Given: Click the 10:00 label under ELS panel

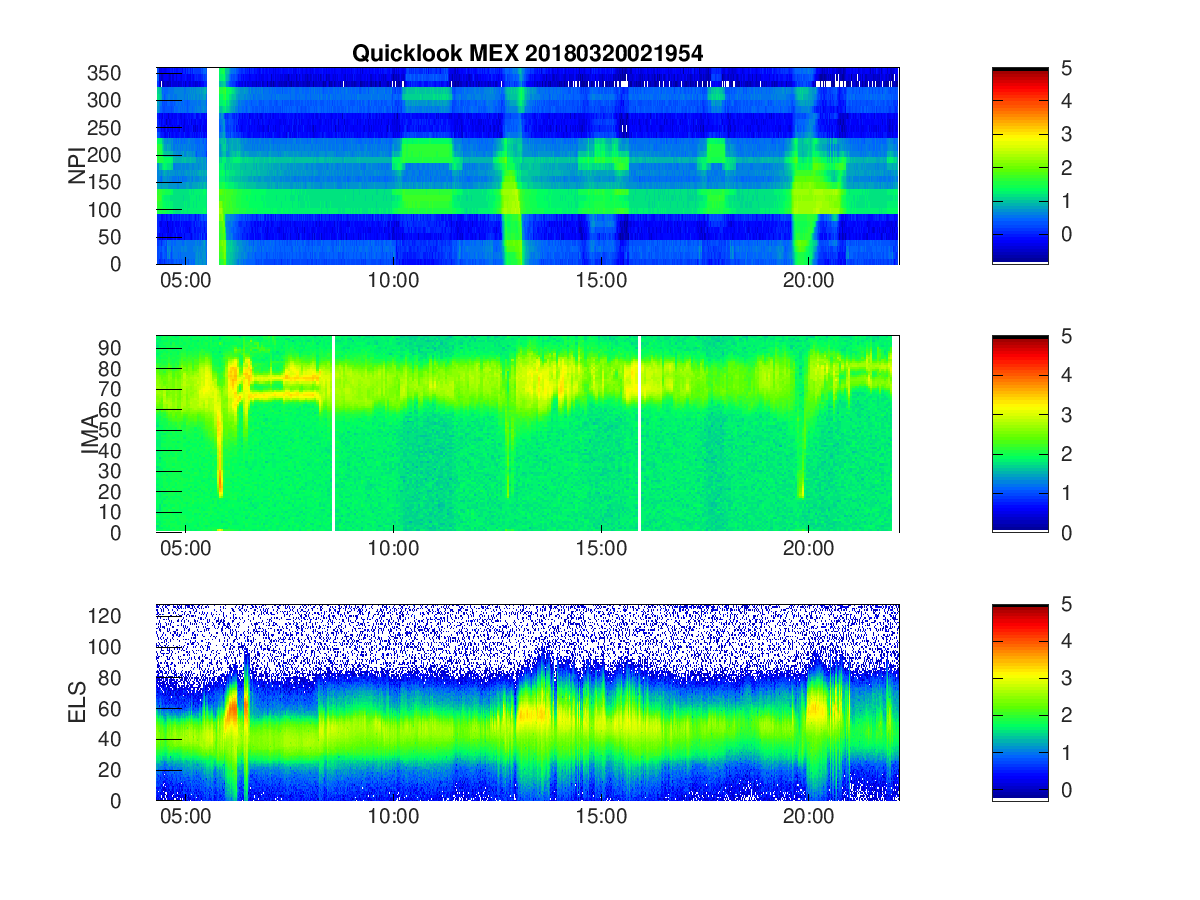Looking at the screenshot, I should point(393,817).
